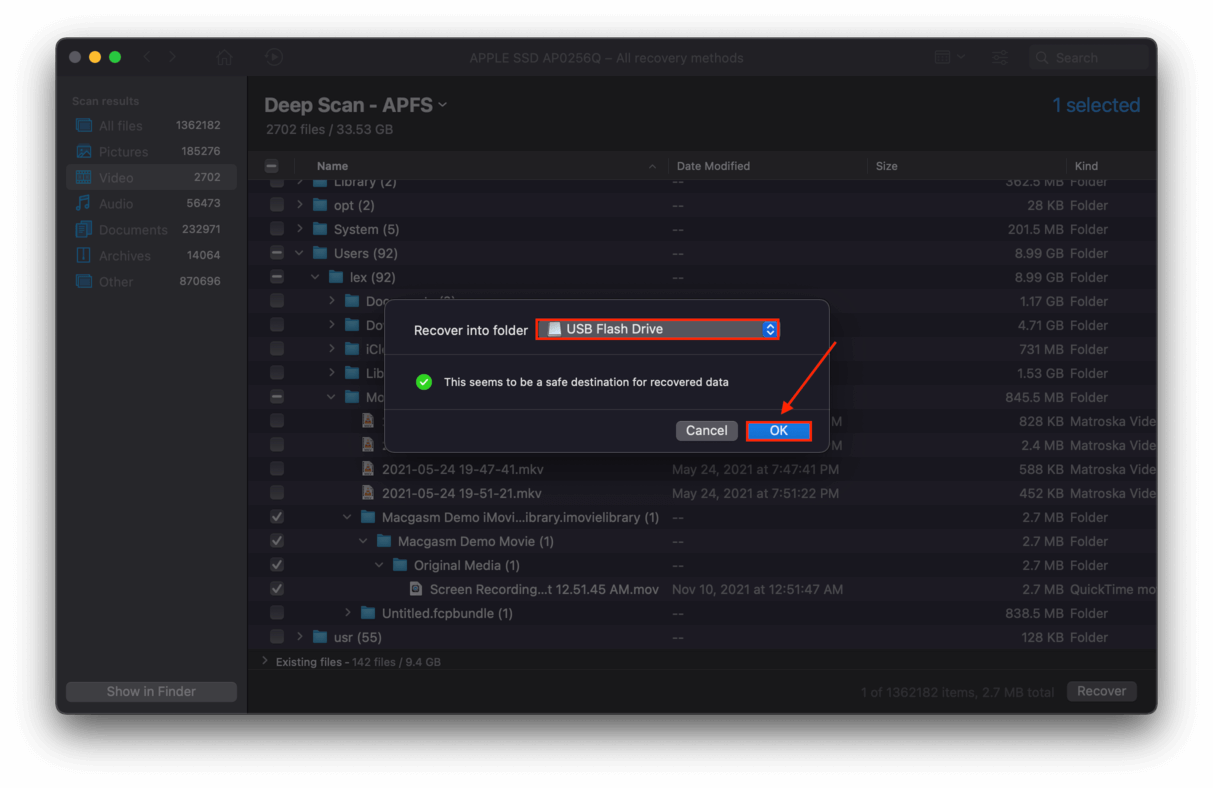The width and height of the screenshot is (1213, 788).
Task: Check the System (5) folder checkbox
Action: pos(277,229)
